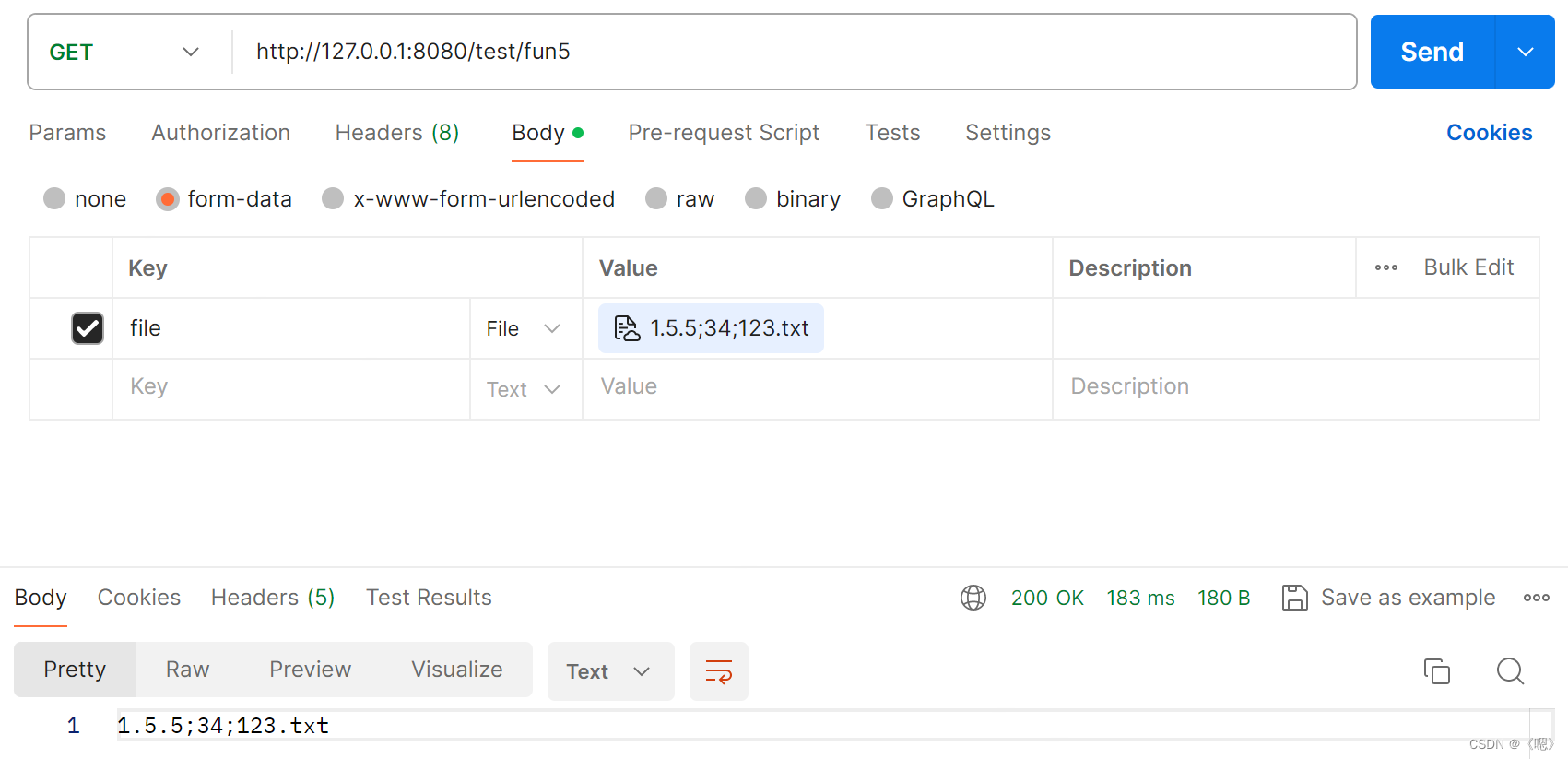Select the none body type
Screen dimensions: 1568x759
(85, 199)
